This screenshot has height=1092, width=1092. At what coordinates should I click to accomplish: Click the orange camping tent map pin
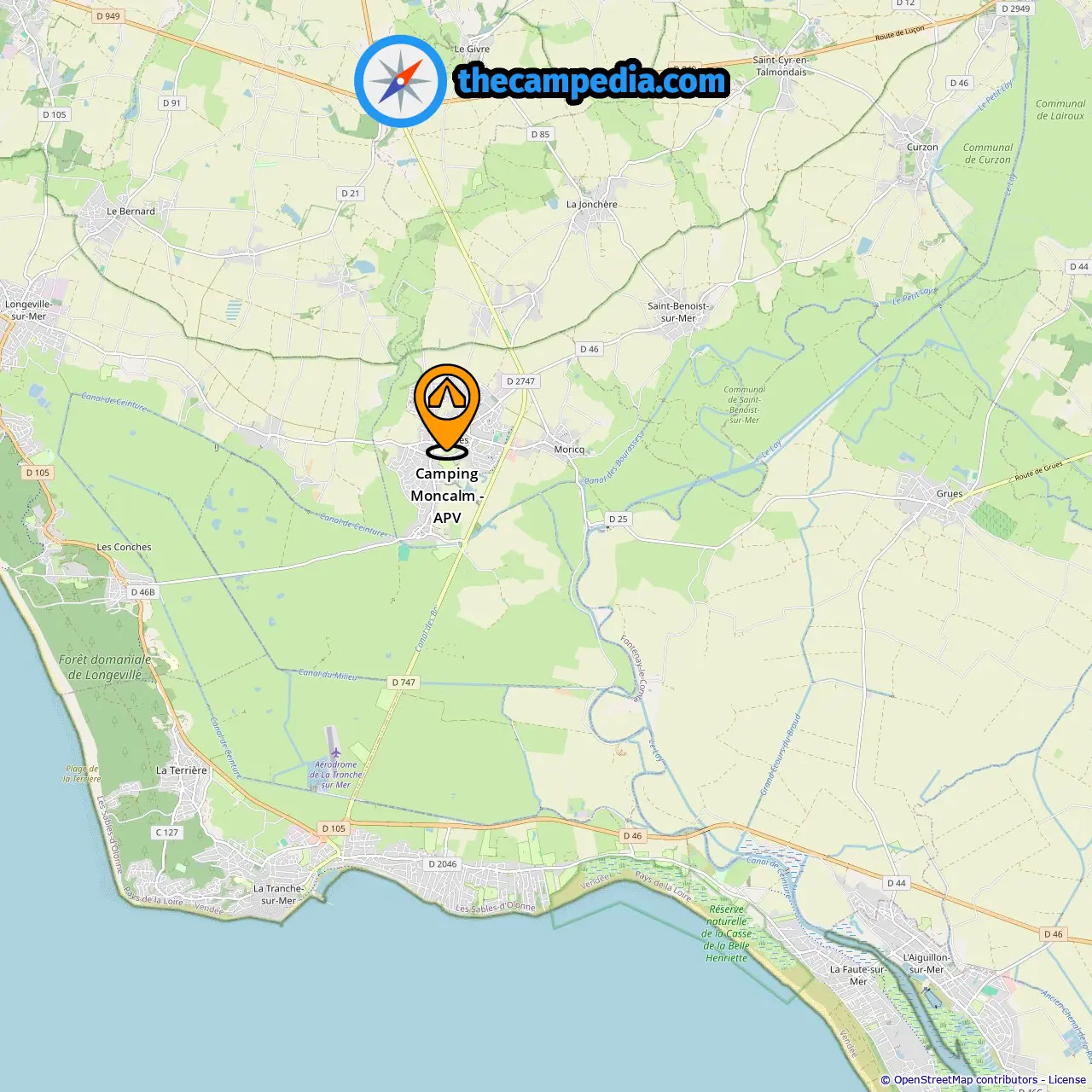click(447, 411)
